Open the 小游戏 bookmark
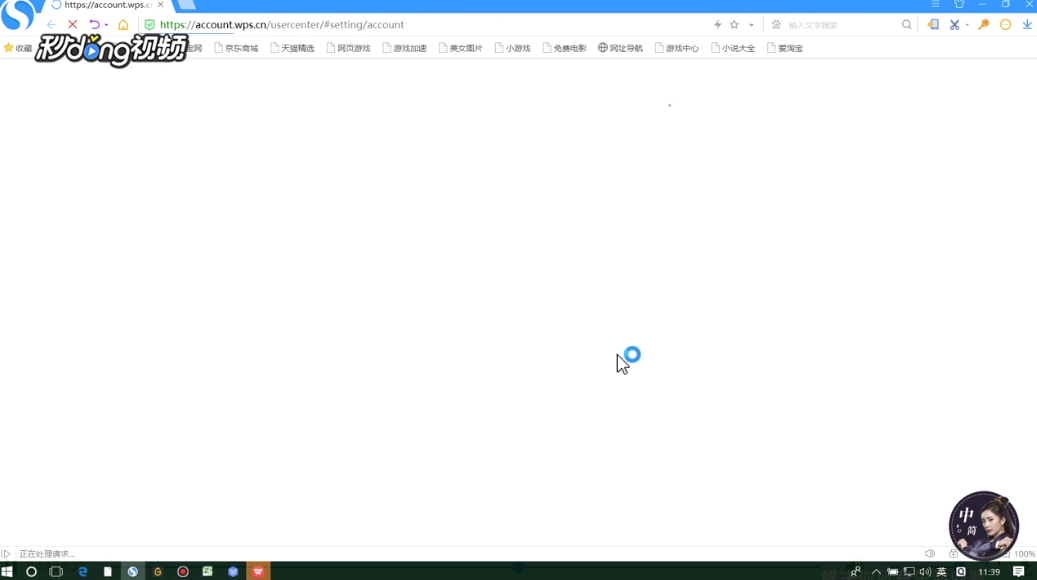Screen dimensions: 1037x580 (x=513, y=48)
